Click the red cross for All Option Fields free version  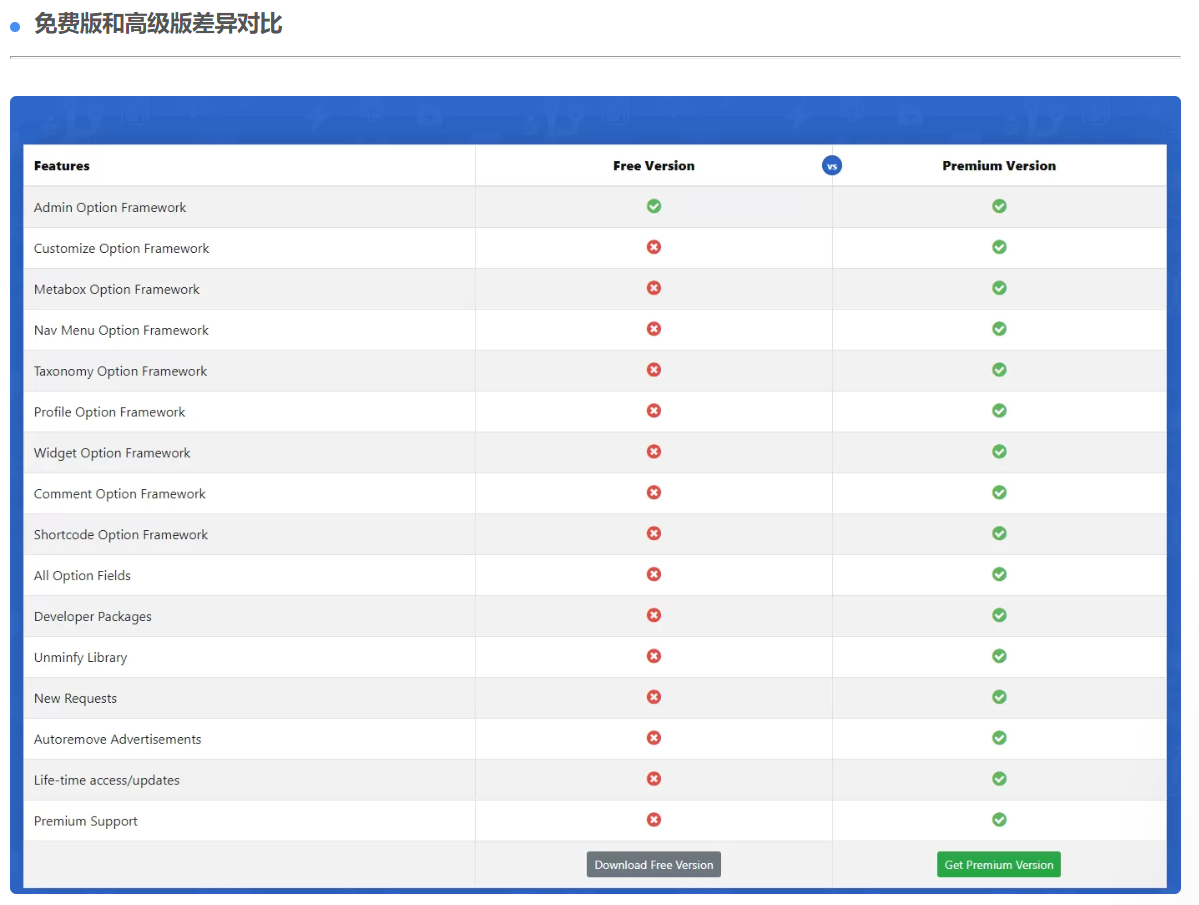[x=654, y=574]
